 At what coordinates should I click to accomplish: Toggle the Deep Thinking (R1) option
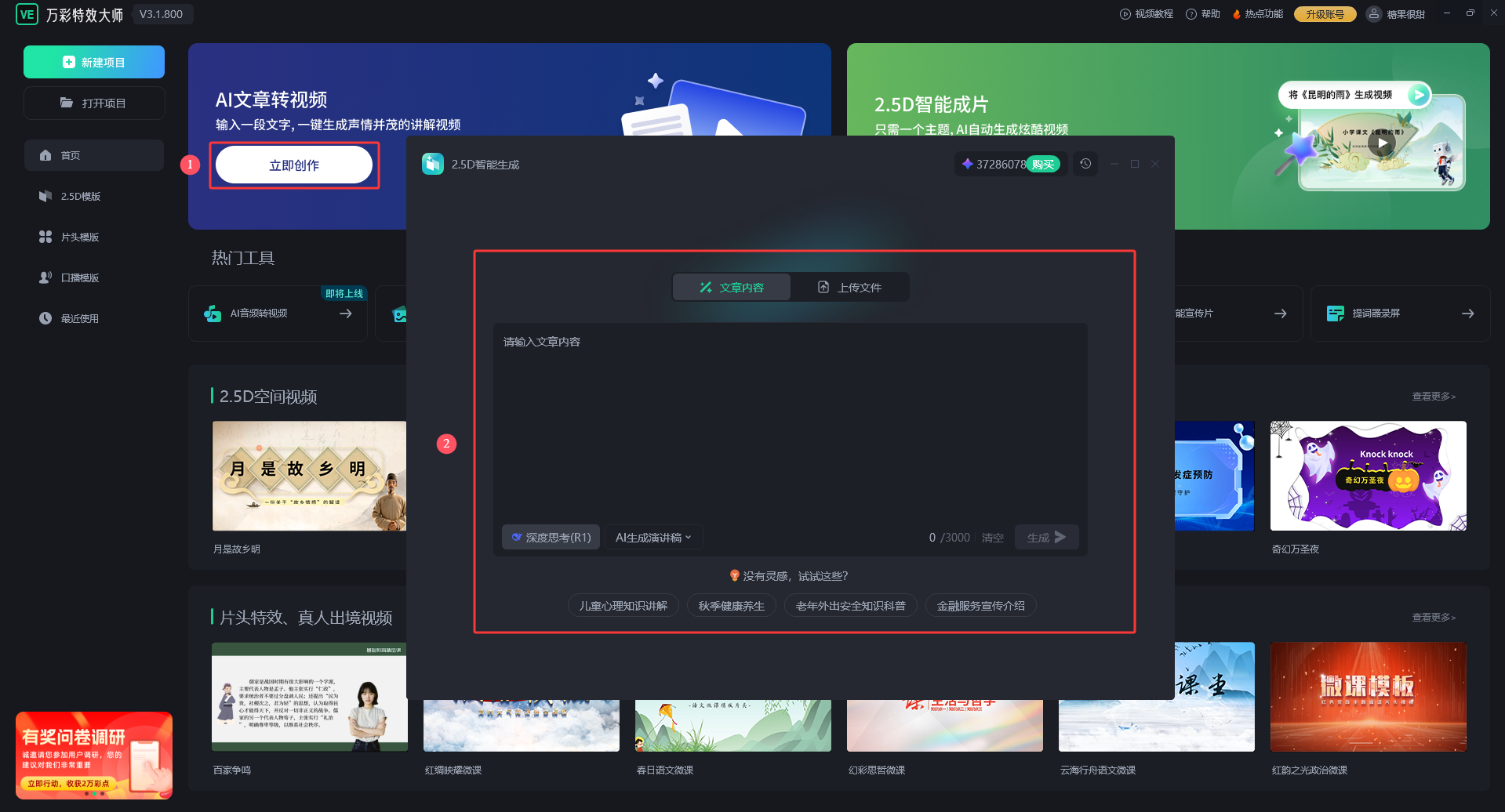pyautogui.click(x=551, y=538)
